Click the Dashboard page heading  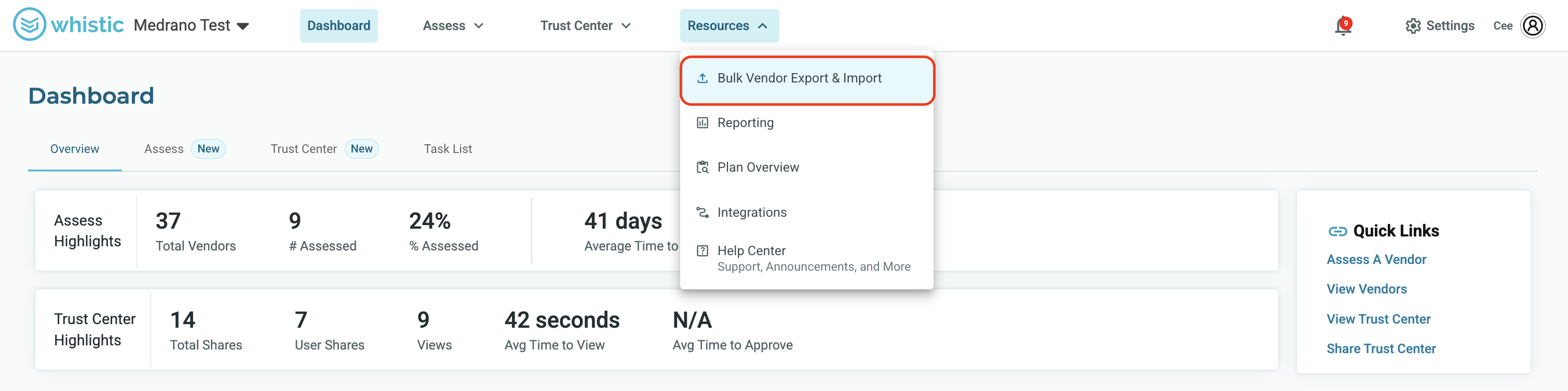(91, 95)
